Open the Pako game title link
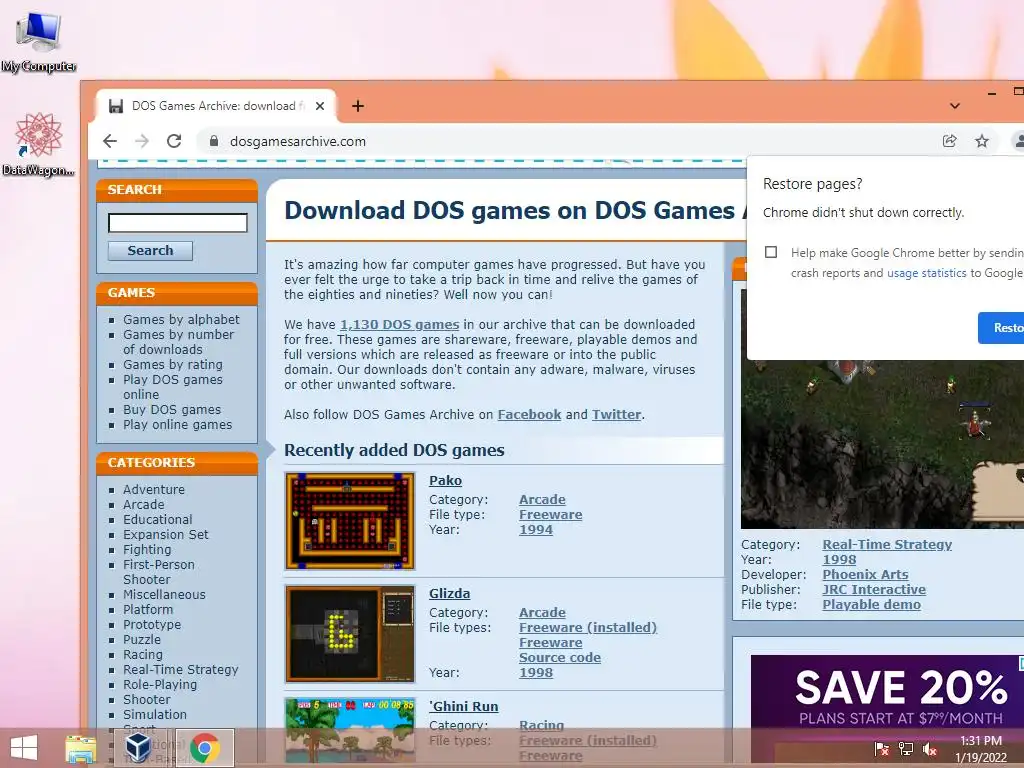The width and height of the screenshot is (1024, 768). (445, 481)
